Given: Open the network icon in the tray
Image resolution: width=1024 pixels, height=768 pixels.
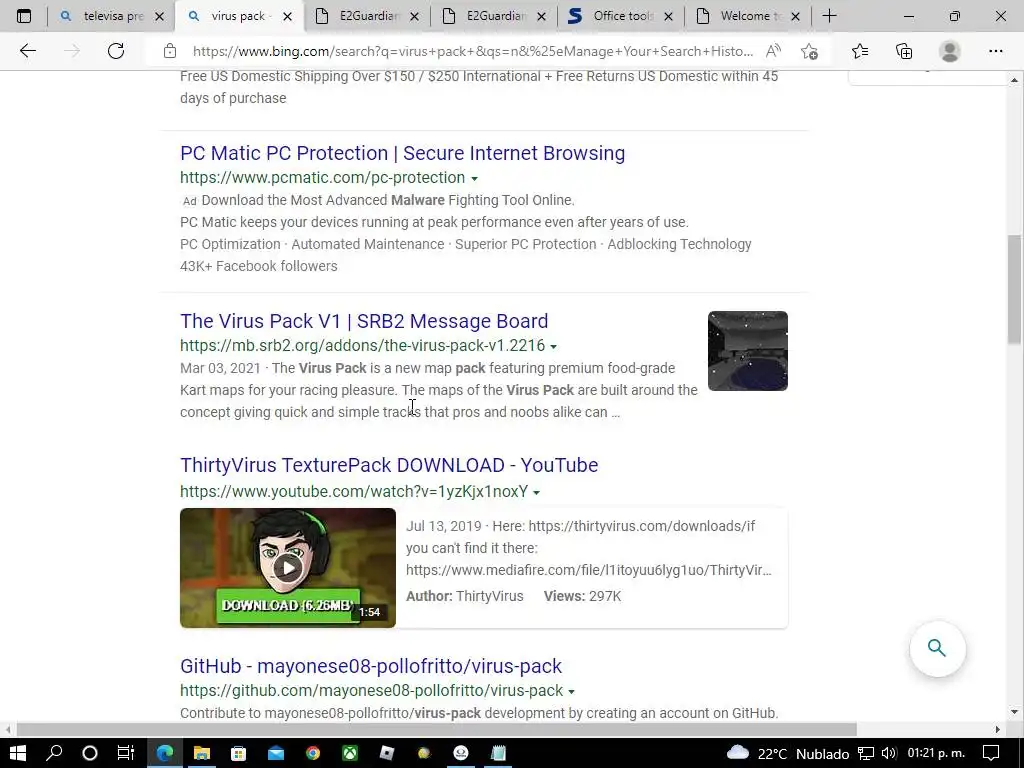Looking at the screenshot, I should coord(866,754).
